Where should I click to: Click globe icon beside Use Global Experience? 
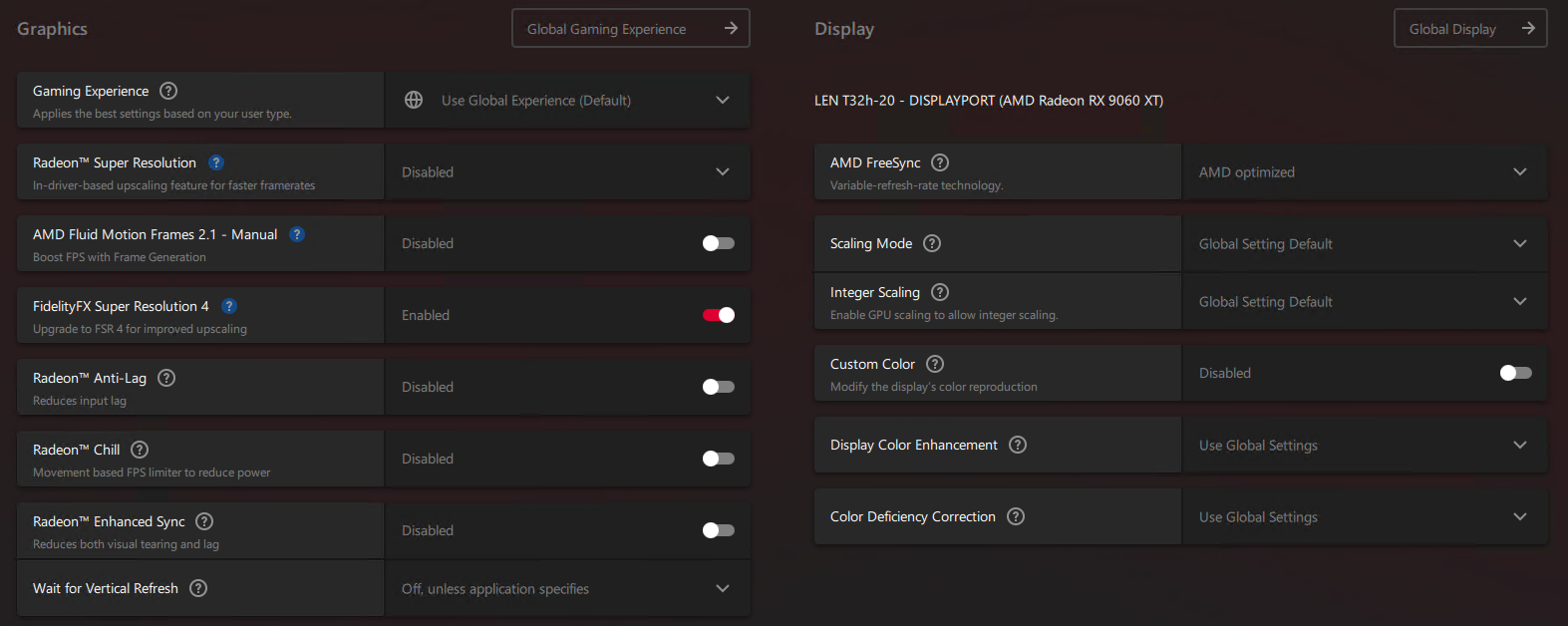click(x=414, y=100)
